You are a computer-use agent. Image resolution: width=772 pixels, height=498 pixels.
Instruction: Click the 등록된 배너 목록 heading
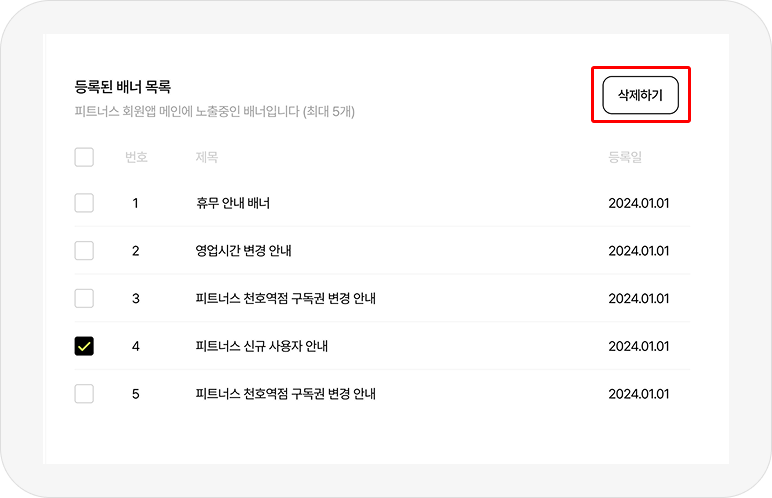coord(123,87)
